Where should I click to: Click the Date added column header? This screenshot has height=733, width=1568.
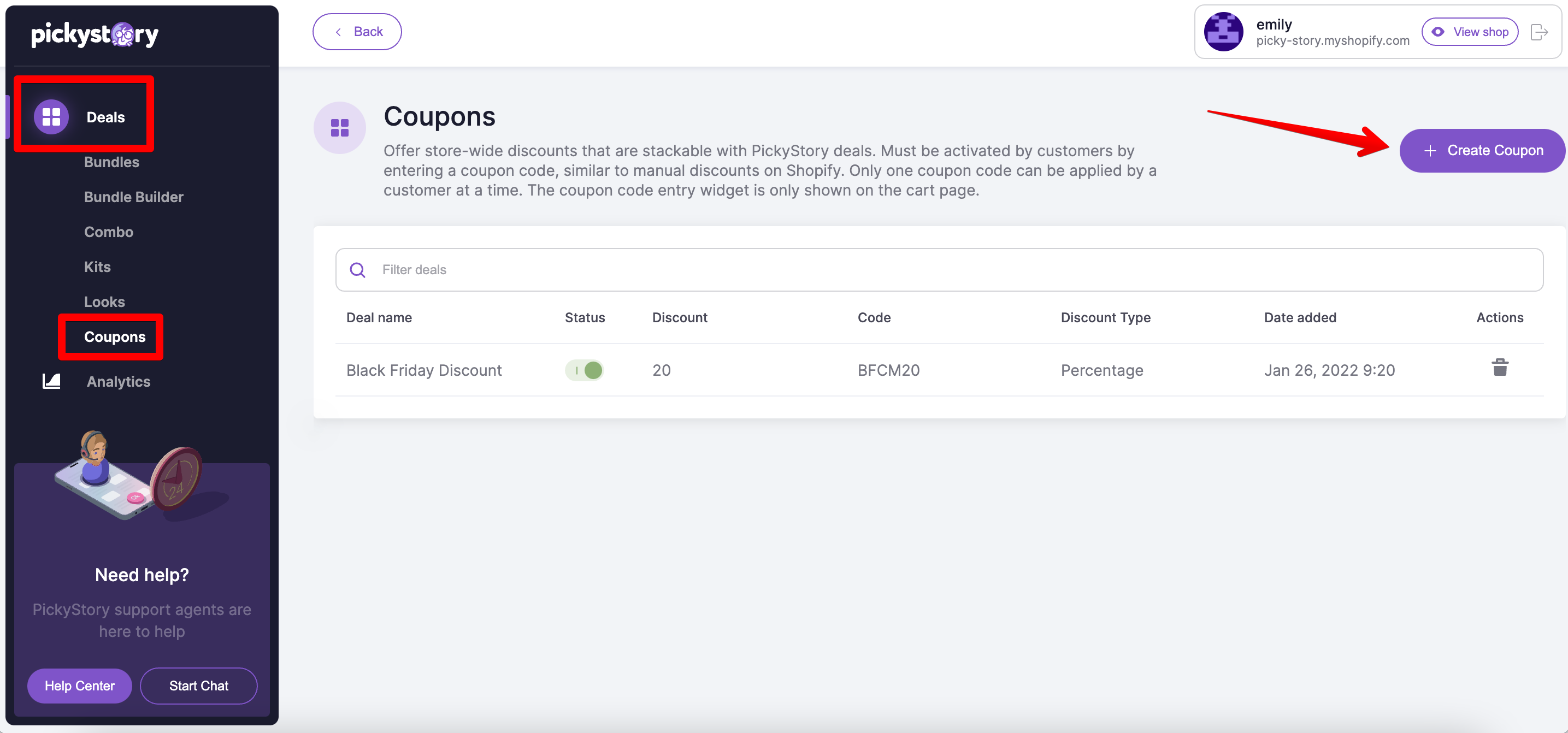1300,317
